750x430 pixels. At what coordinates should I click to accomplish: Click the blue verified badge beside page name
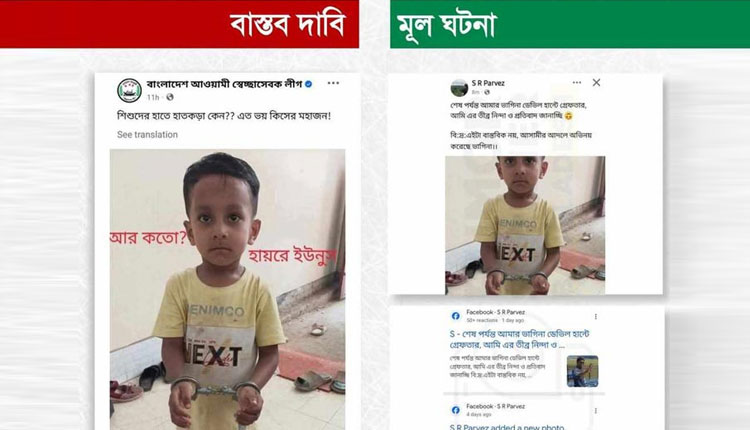[309, 84]
